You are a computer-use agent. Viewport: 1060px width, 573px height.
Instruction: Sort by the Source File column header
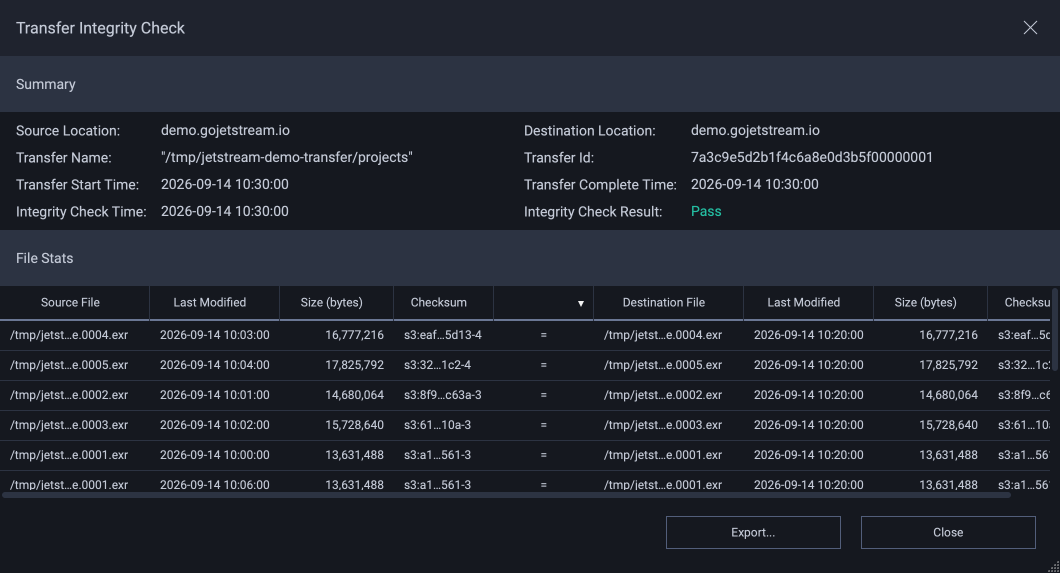(x=70, y=303)
